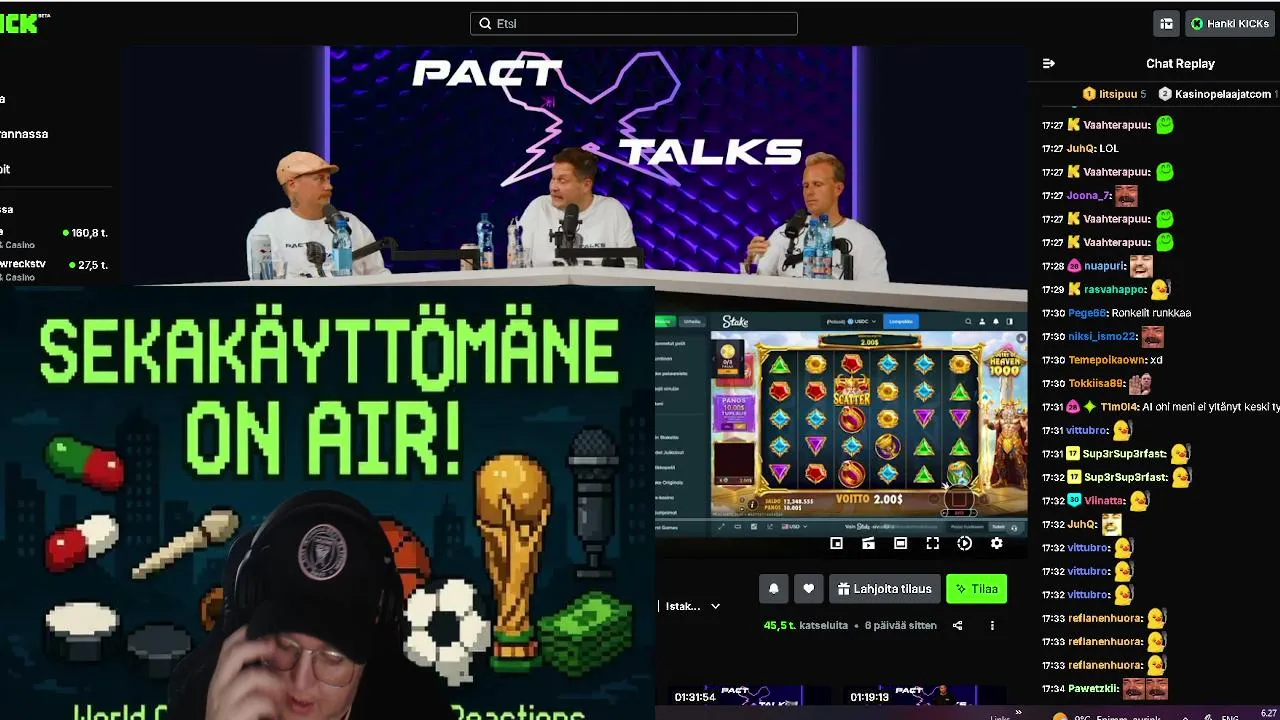The width and height of the screenshot is (1280, 720).
Task: Click the Chat Replay header title
Action: [1180, 63]
